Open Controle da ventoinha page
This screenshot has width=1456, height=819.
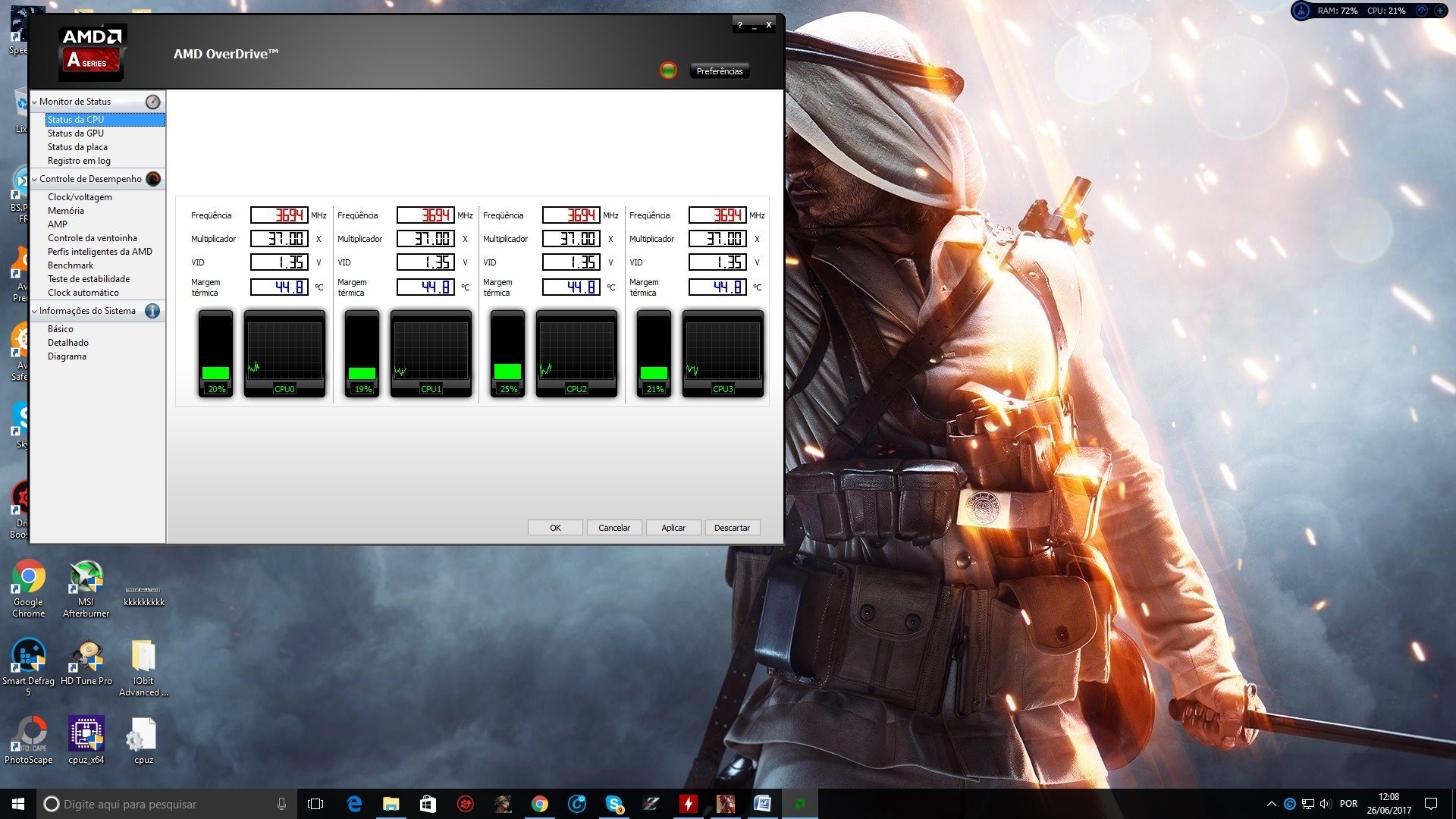tap(93, 238)
